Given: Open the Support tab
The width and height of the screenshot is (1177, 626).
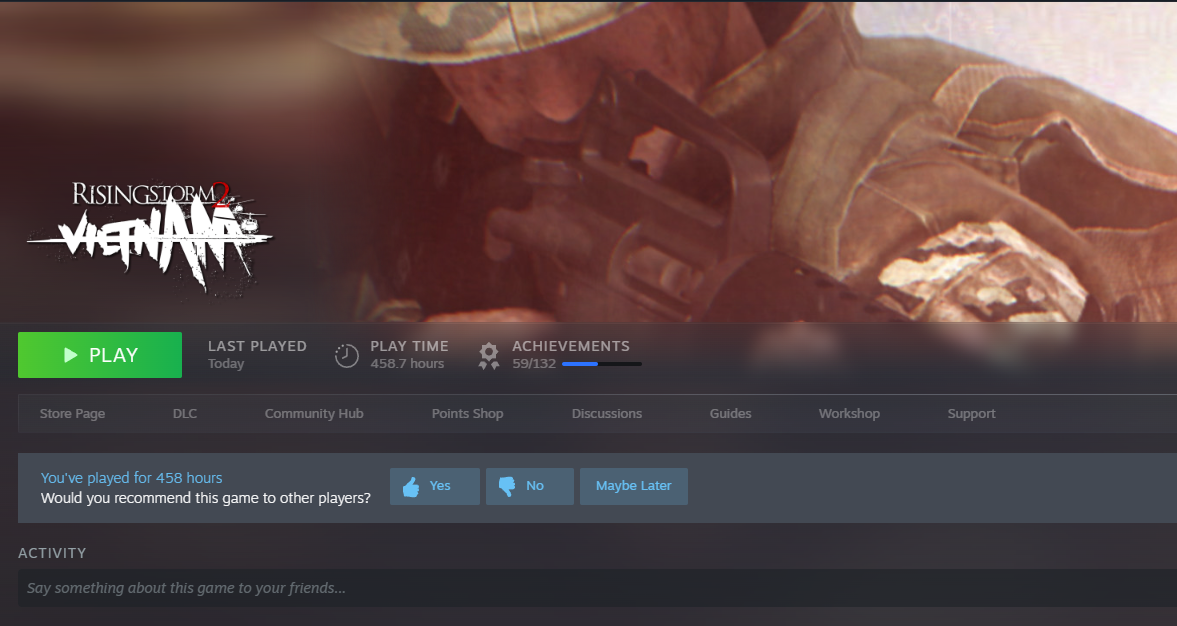Looking at the screenshot, I should coord(971,414).
